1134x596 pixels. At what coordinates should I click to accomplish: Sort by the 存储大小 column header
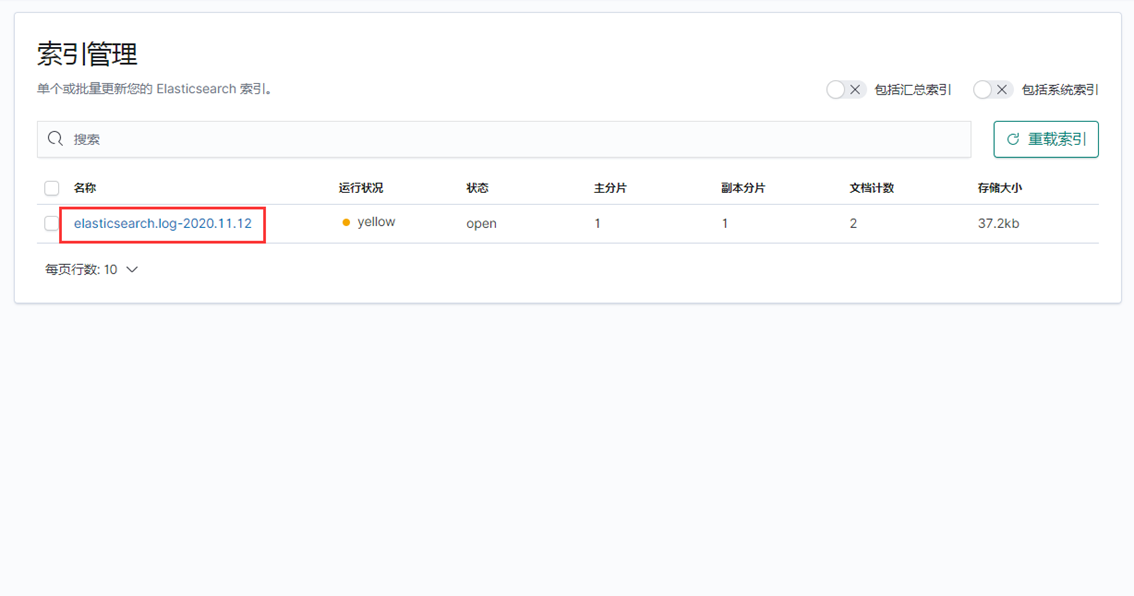[999, 188]
